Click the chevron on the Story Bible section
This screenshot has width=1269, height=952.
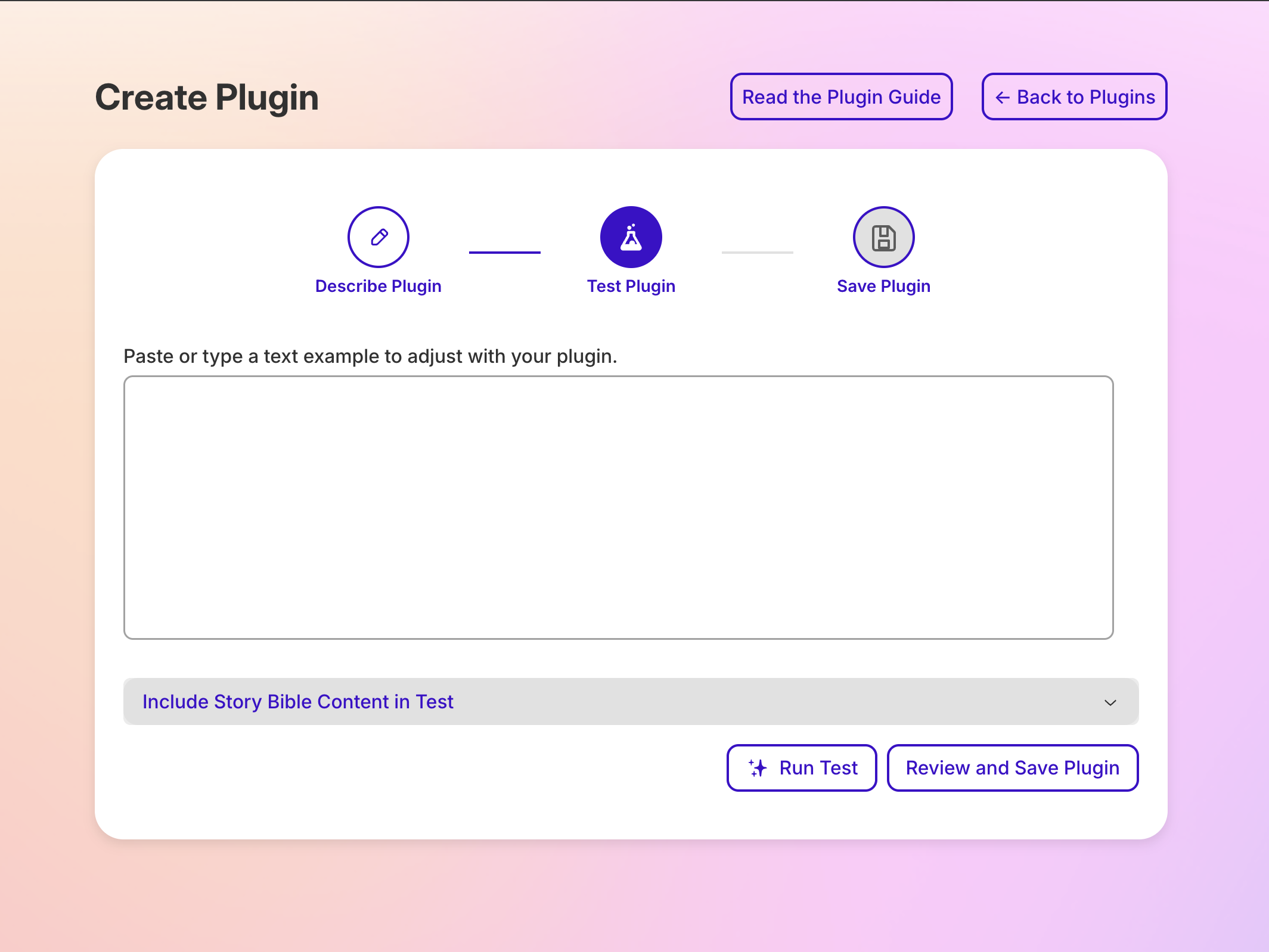pos(1110,703)
